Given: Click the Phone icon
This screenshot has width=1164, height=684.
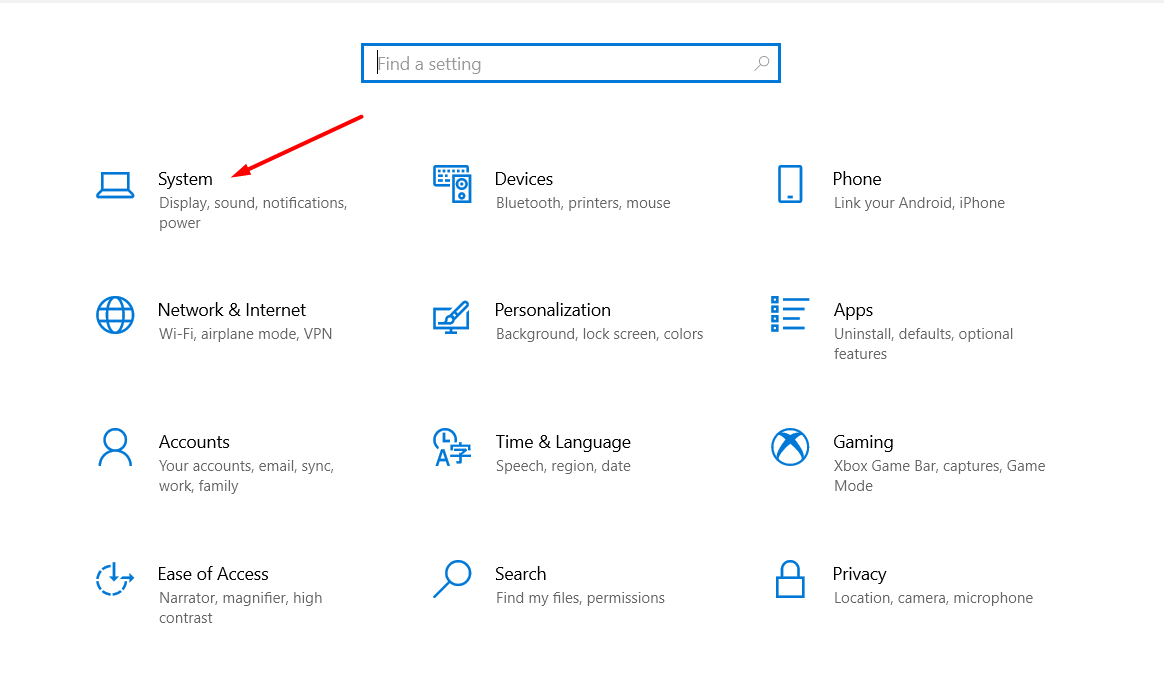Looking at the screenshot, I should pyautogui.click(x=790, y=183).
